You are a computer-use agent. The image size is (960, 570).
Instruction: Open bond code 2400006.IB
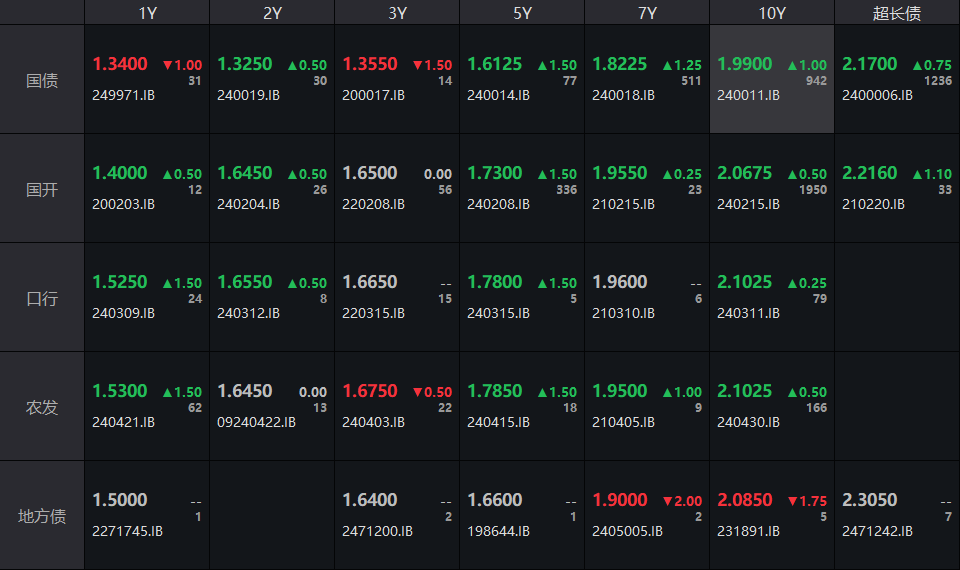tap(877, 96)
